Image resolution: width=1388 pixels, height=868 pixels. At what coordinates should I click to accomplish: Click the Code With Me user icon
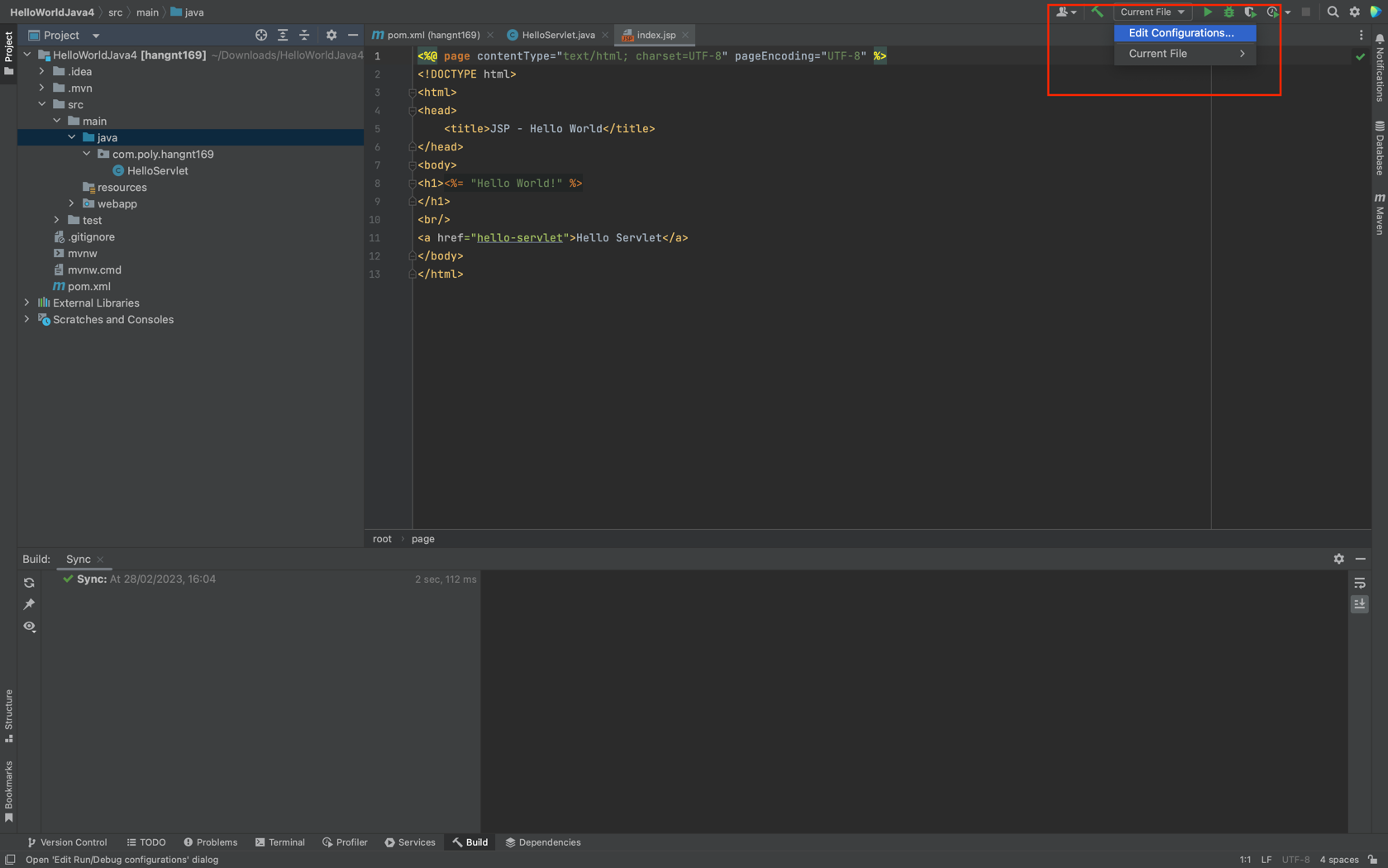coord(1066,12)
